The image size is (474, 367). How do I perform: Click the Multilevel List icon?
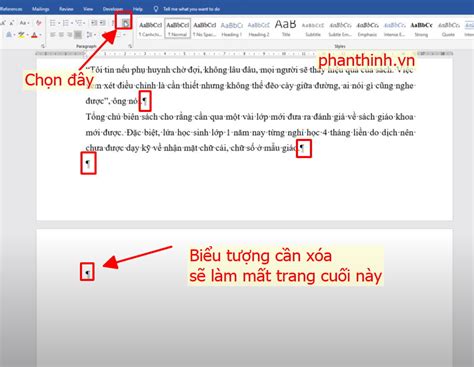(79, 23)
